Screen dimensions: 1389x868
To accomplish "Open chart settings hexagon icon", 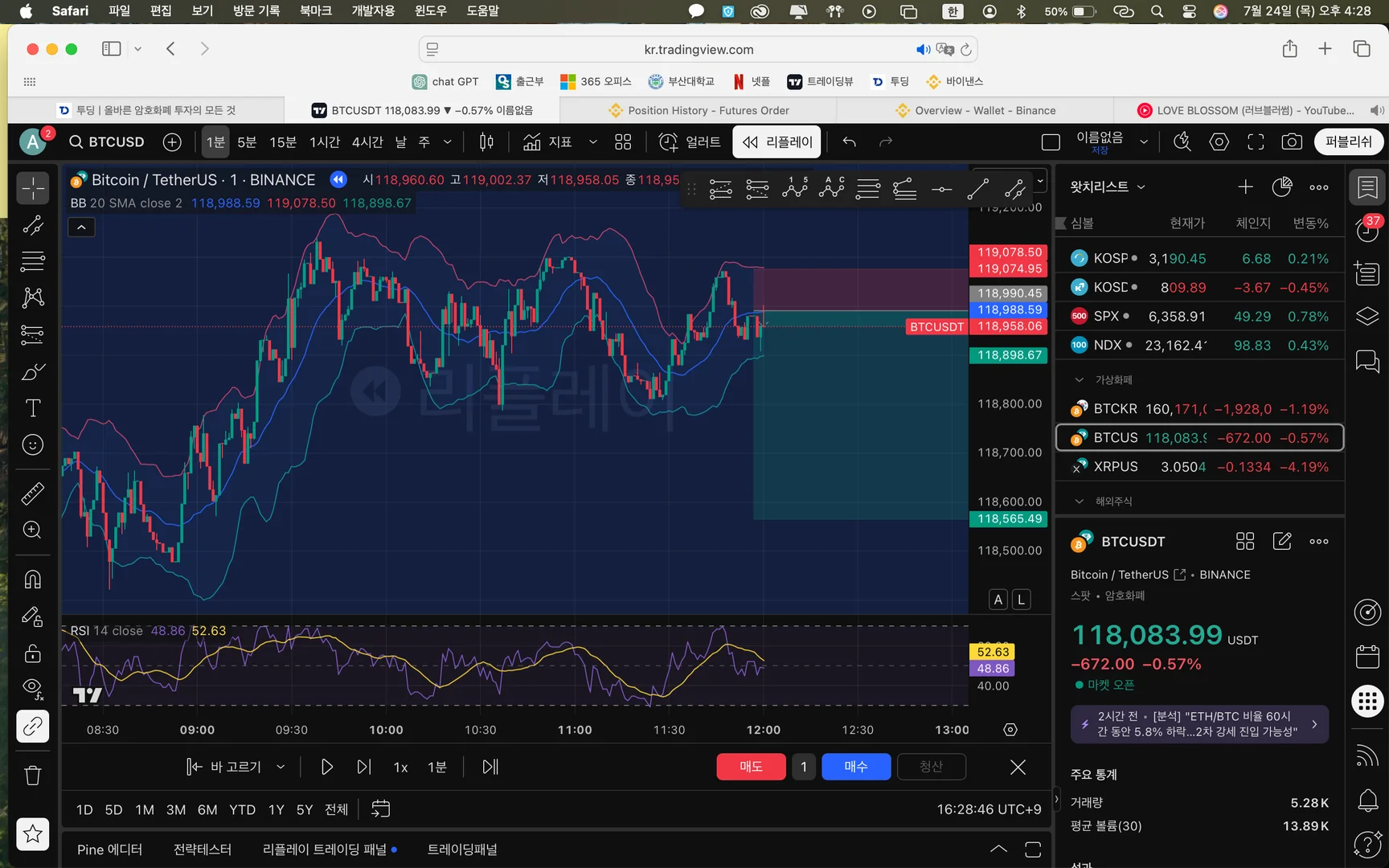I will [1219, 142].
